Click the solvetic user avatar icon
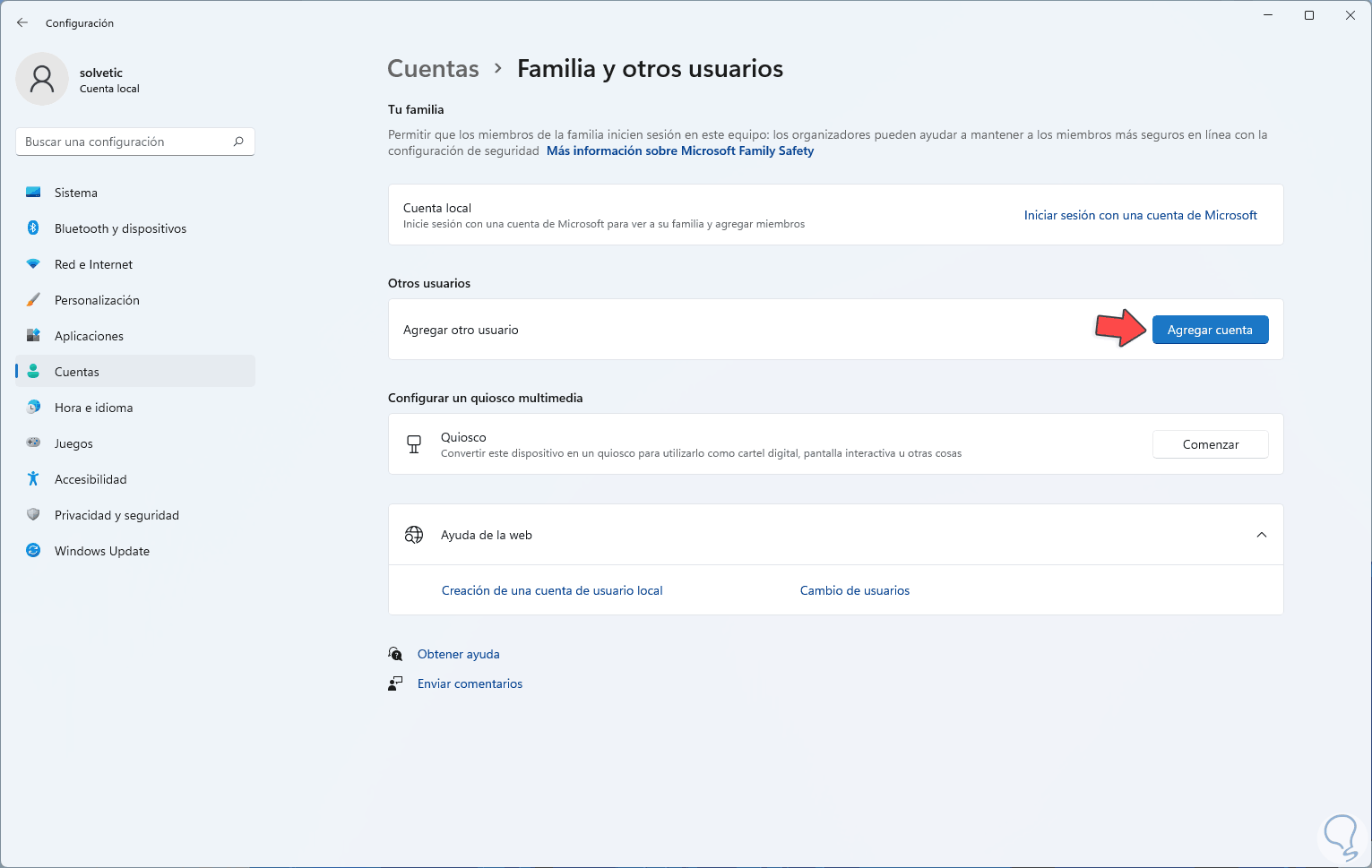 click(x=42, y=79)
